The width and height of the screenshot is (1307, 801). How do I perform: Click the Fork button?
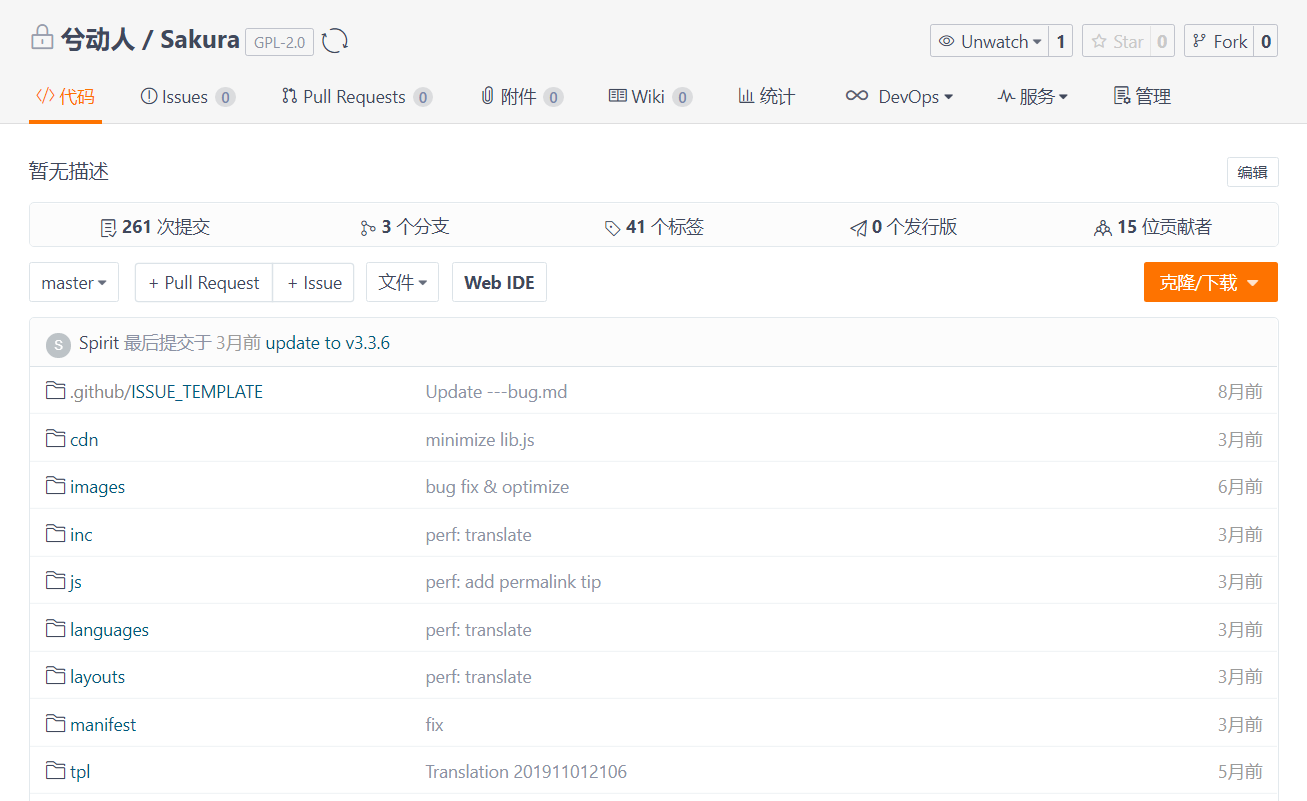(1219, 41)
